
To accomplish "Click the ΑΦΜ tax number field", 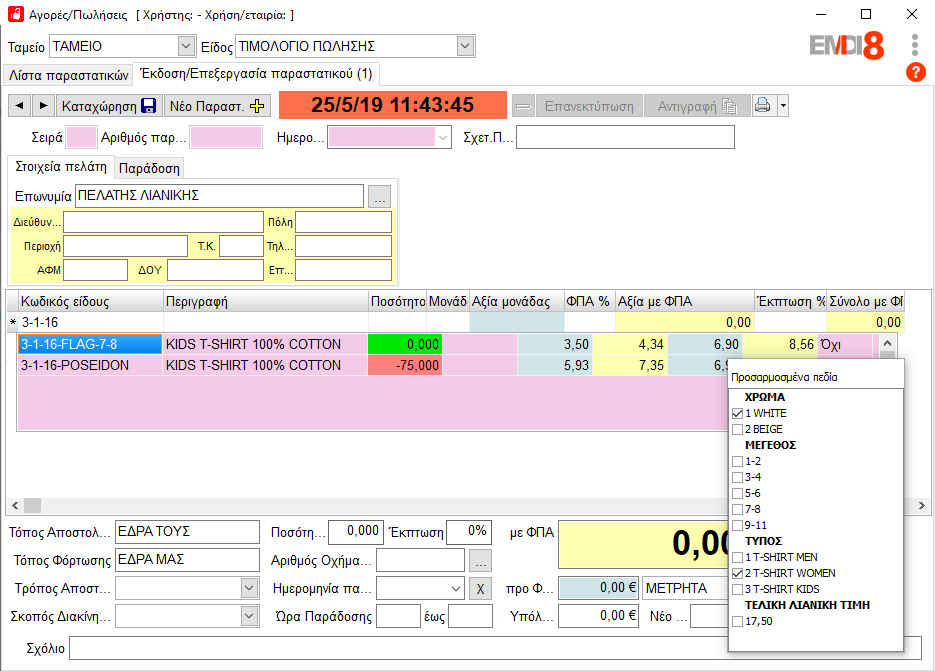I will tap(95, 270).
